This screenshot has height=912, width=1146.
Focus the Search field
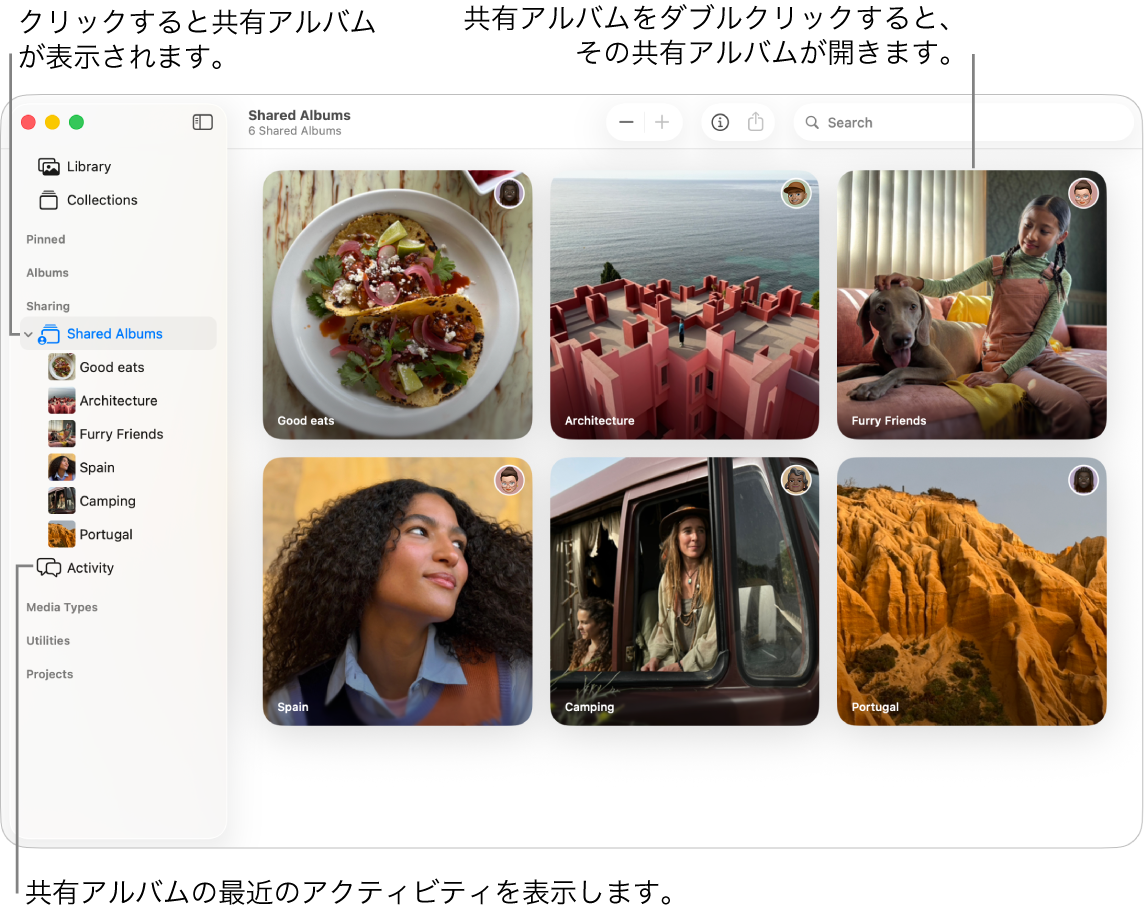963,122
